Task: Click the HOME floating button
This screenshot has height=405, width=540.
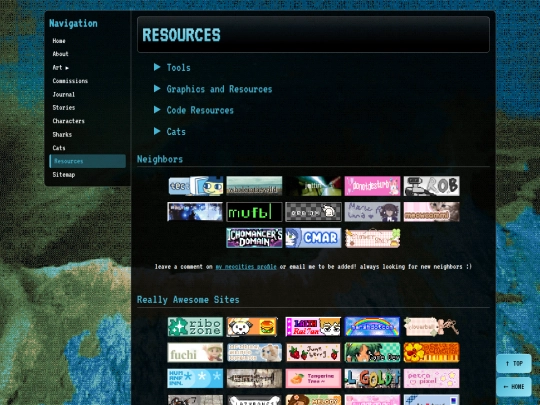Action: pyautogui.click(x=514, y=387)
